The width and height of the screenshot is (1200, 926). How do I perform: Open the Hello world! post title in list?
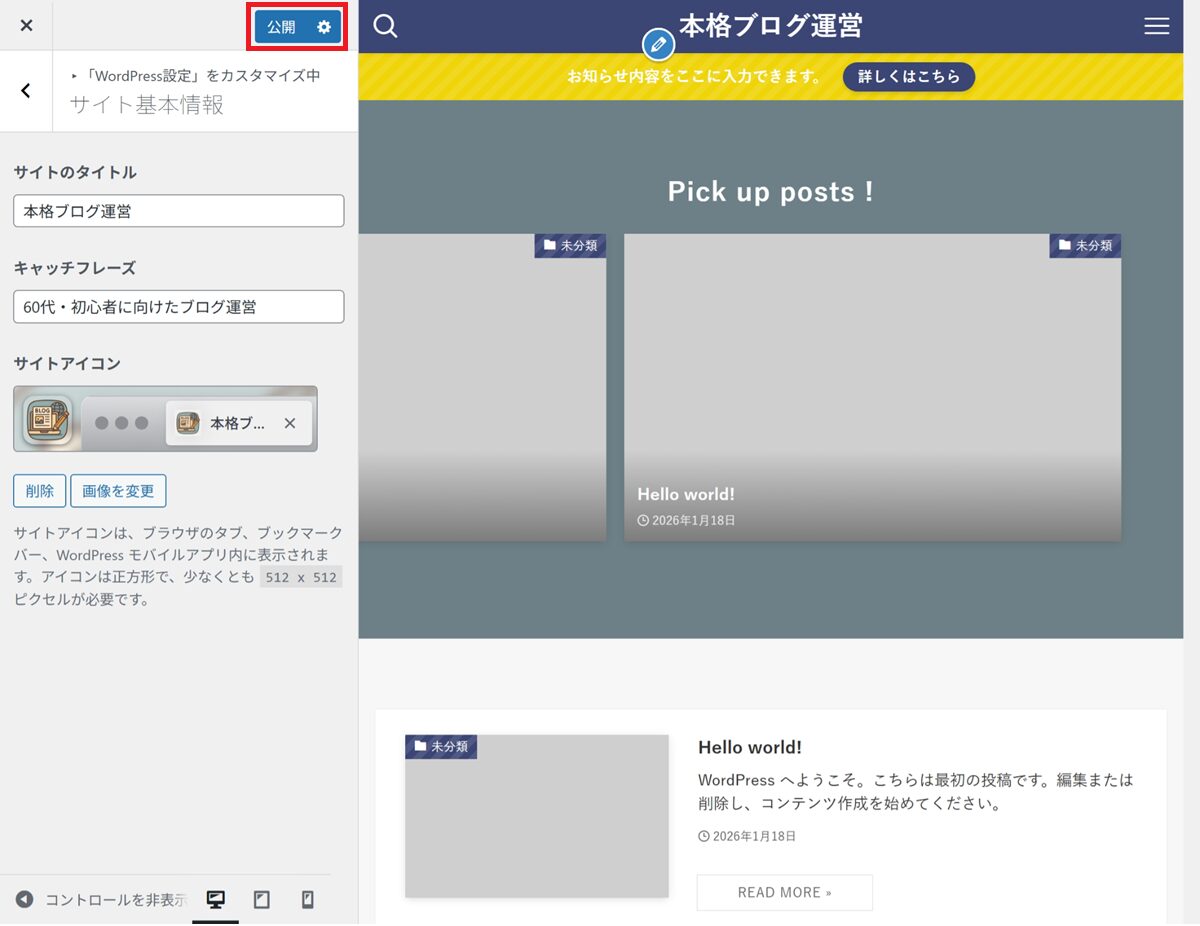click(x=749, y=747)
